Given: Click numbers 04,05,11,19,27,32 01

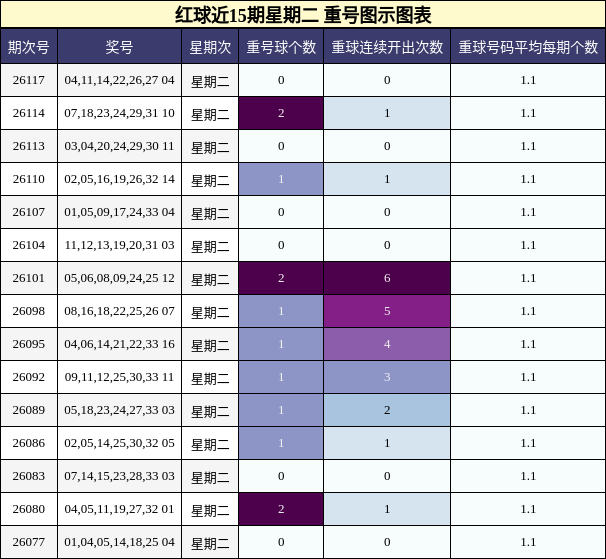Looking at the screenshot, I should coord(119,509).
